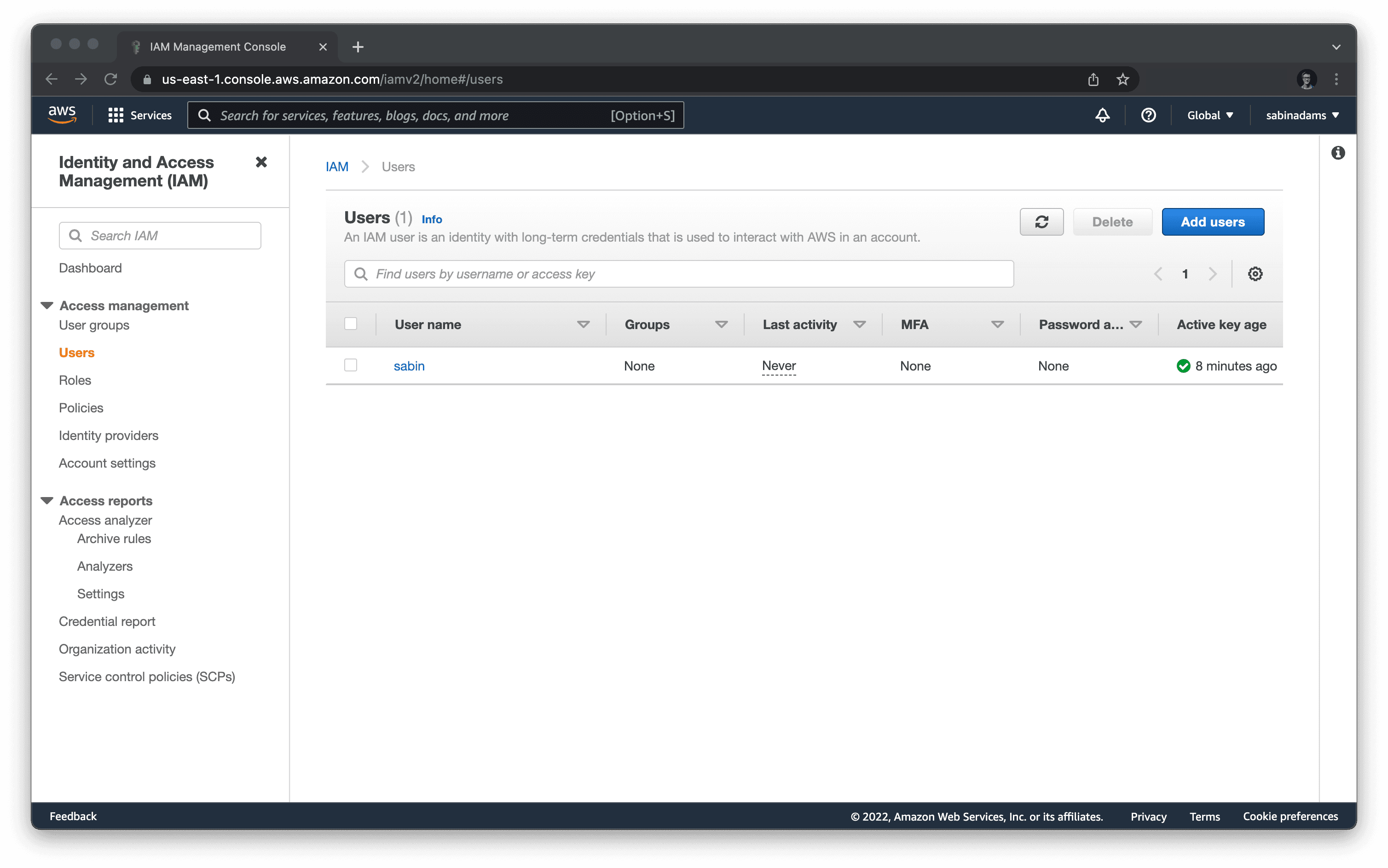Click the find users search field

point(679,274)
